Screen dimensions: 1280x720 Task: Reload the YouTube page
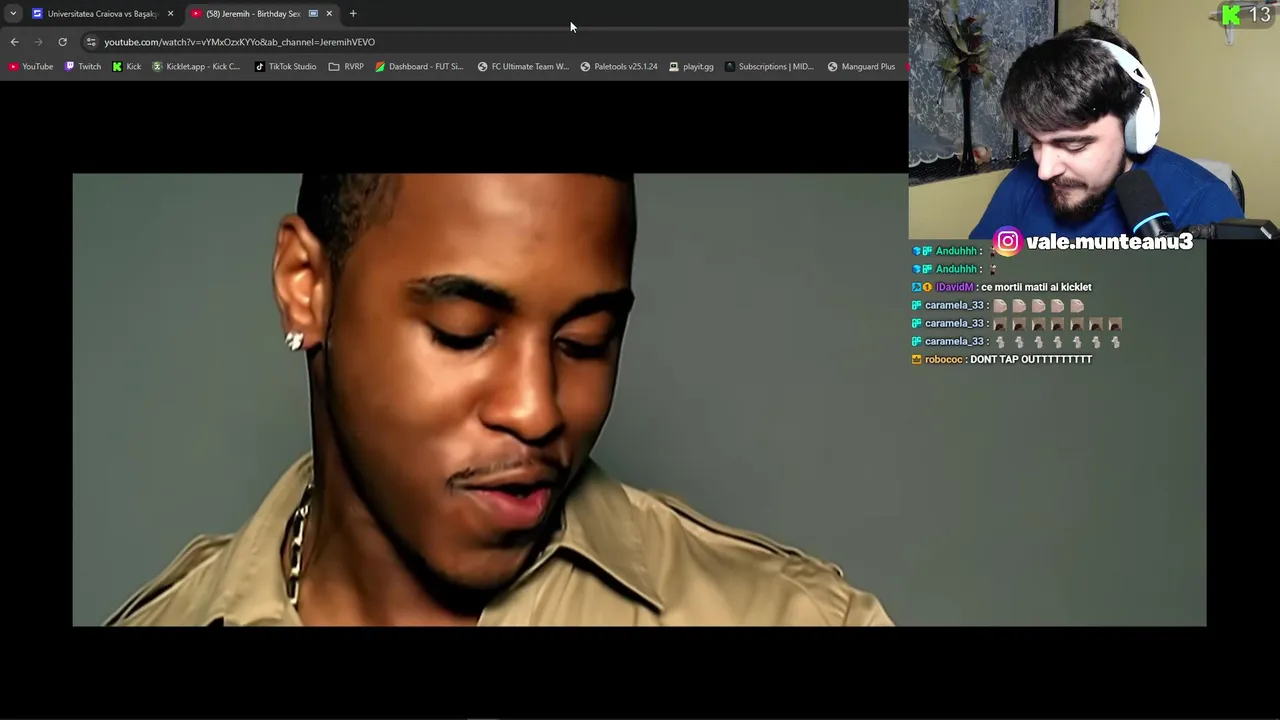click(62, 42)
